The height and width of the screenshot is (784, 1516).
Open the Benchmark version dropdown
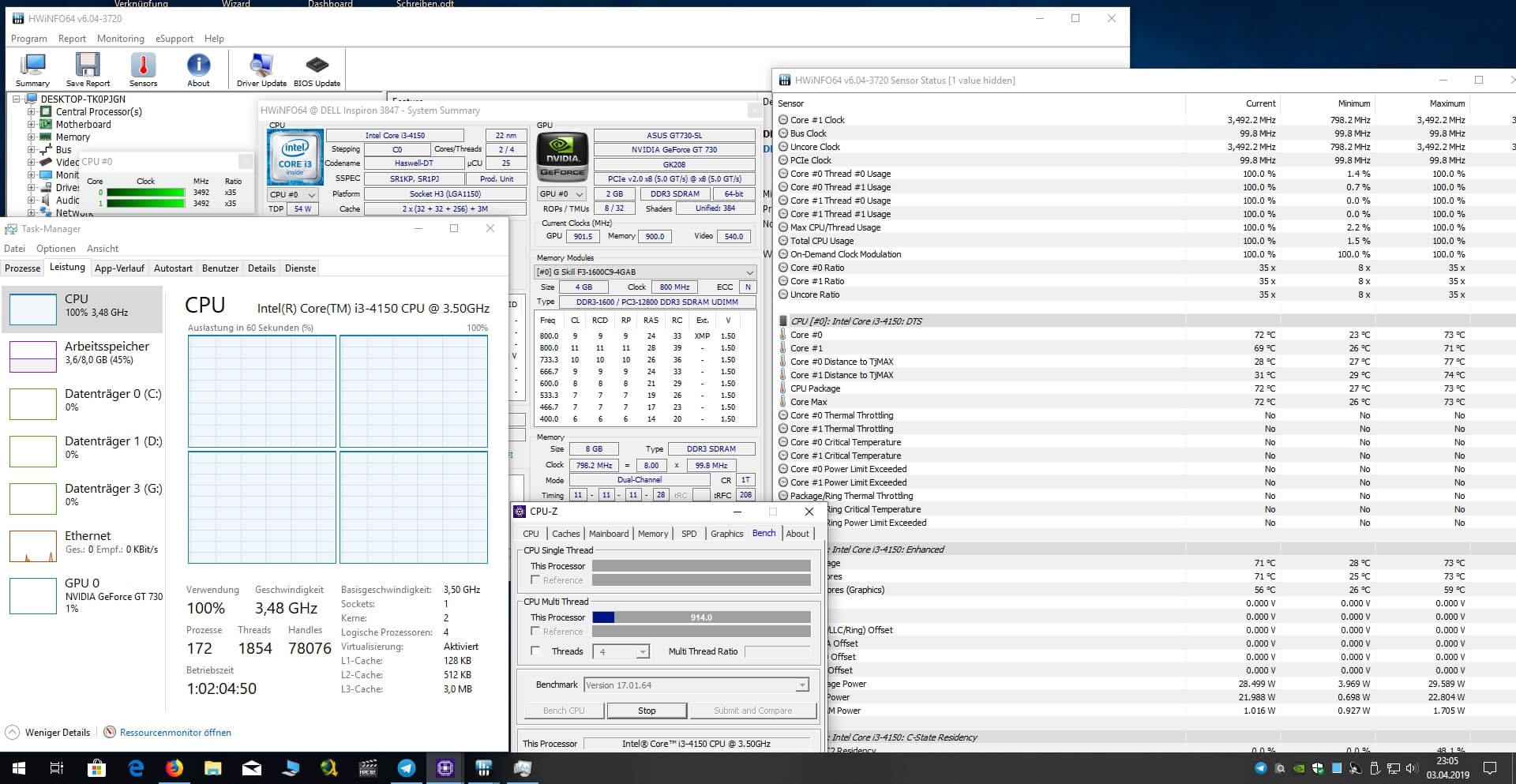[802, 685]
